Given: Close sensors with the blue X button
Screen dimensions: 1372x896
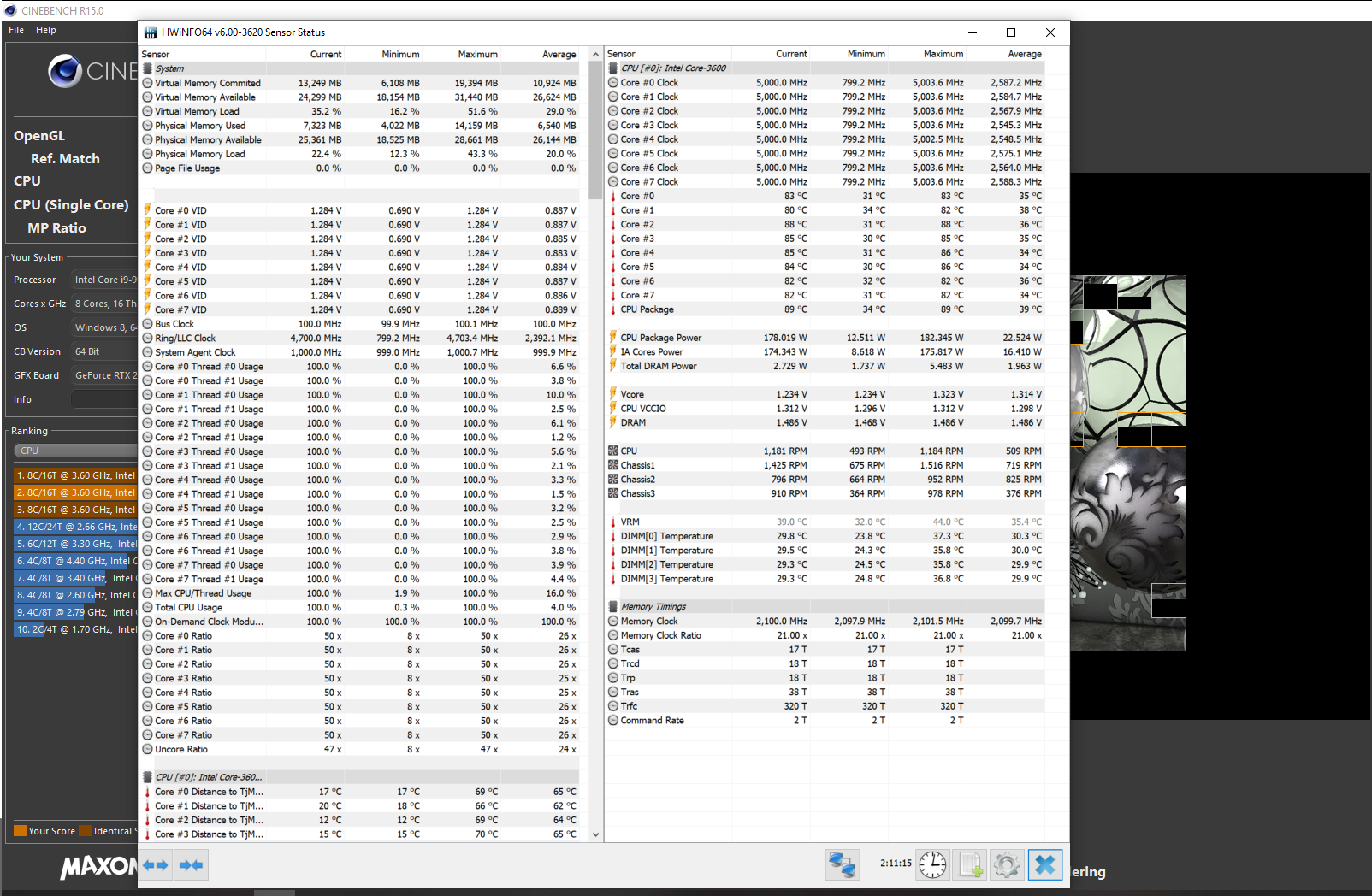Looking at the screenshot, I should tap(1044, 865).
